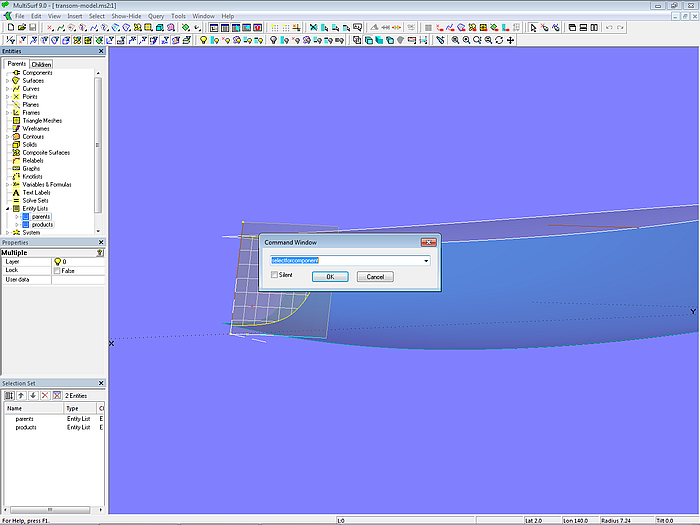Click Cancel in Command Window
Image resolution: width=700 pixels, height=525 pixels.
tap(374, 276)
